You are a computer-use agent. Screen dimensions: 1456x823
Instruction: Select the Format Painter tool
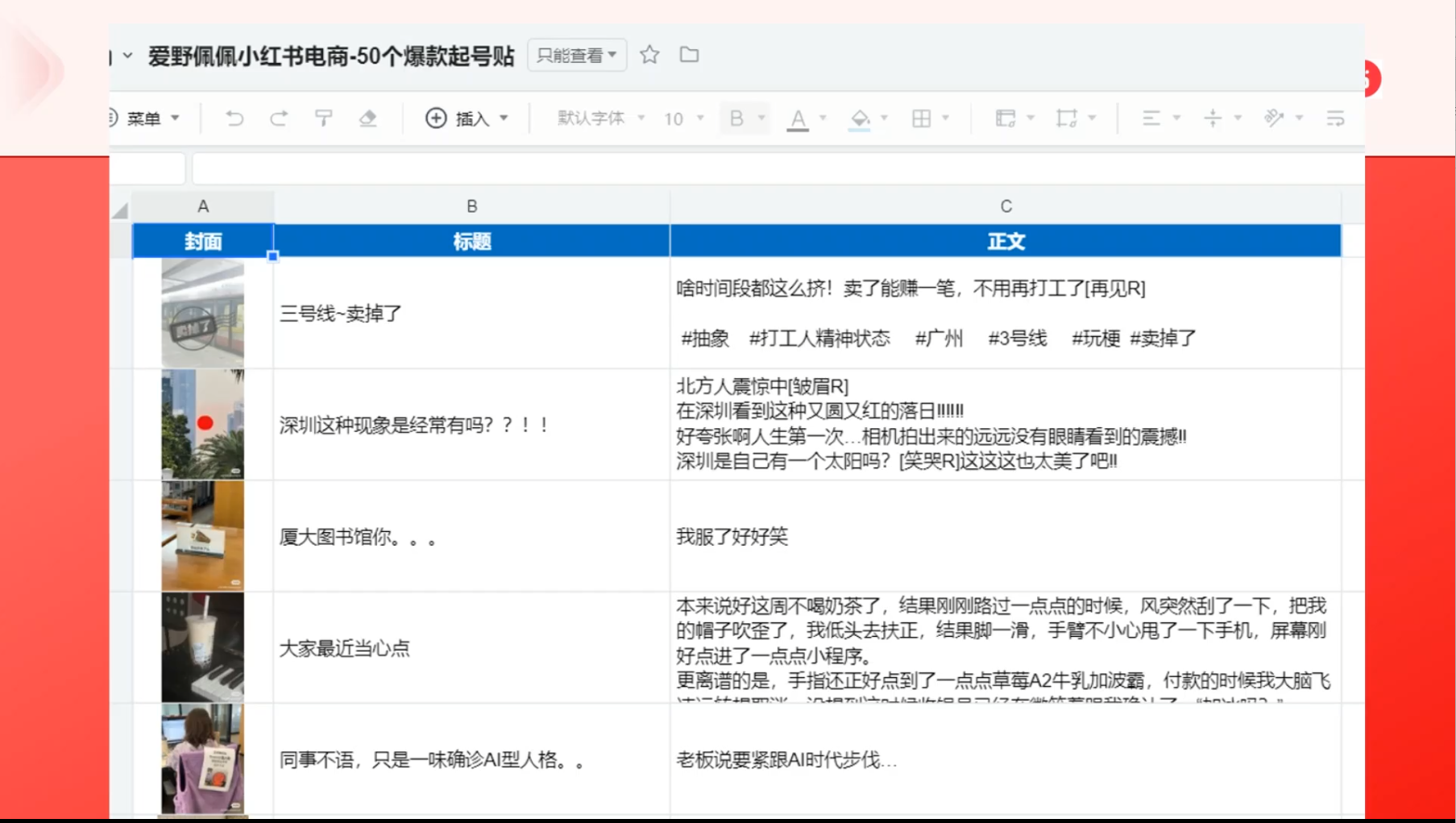(323, 118)
